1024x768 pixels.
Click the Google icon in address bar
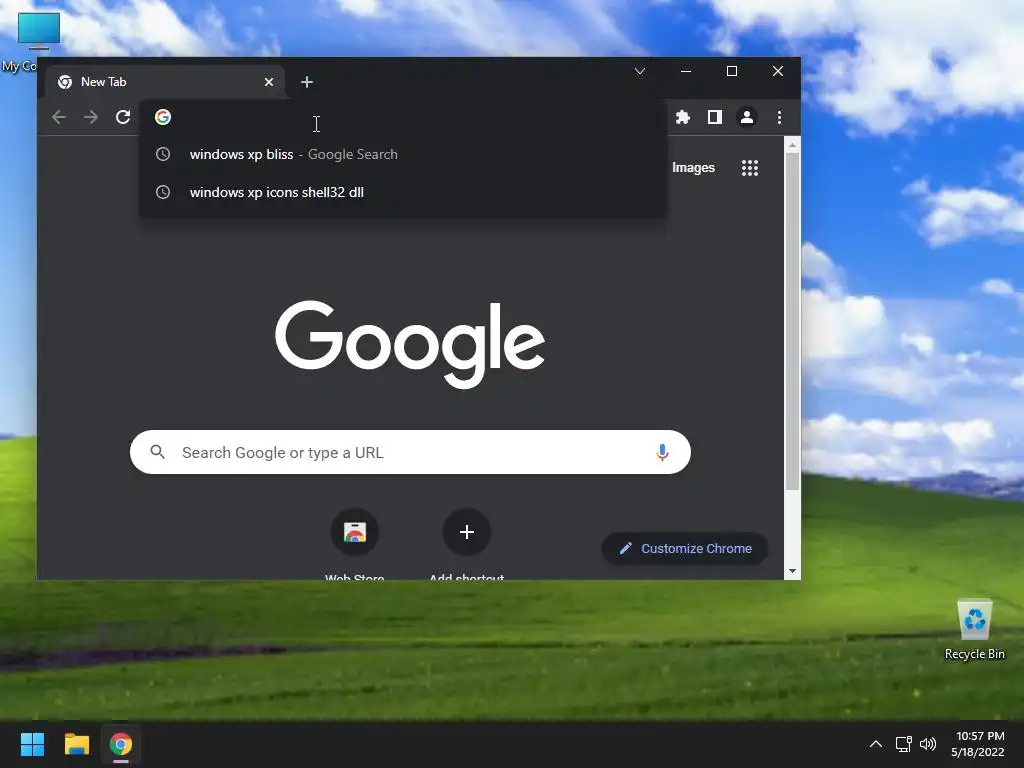point(163,117)
